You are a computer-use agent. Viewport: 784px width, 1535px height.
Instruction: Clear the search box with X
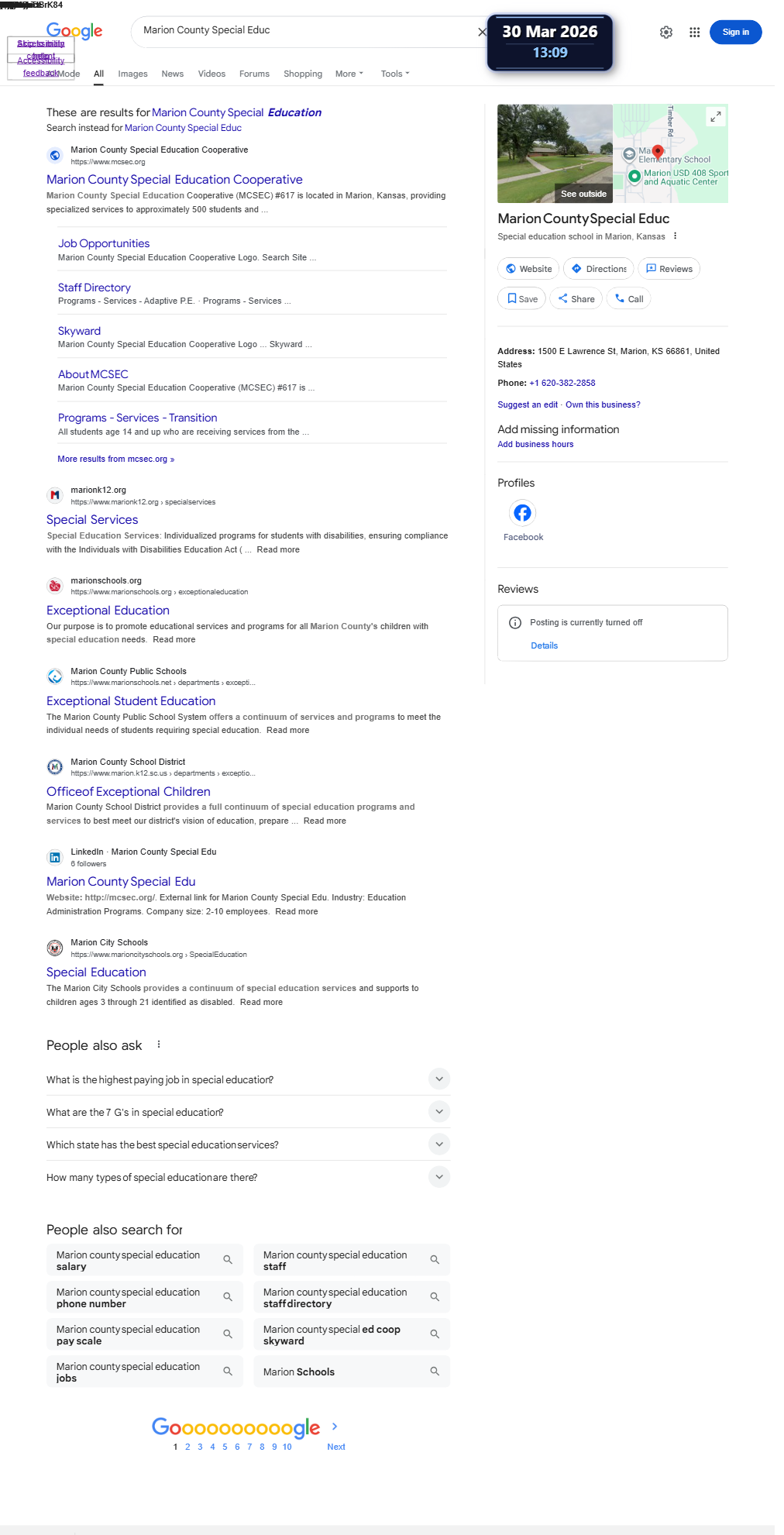click(482, 32)
